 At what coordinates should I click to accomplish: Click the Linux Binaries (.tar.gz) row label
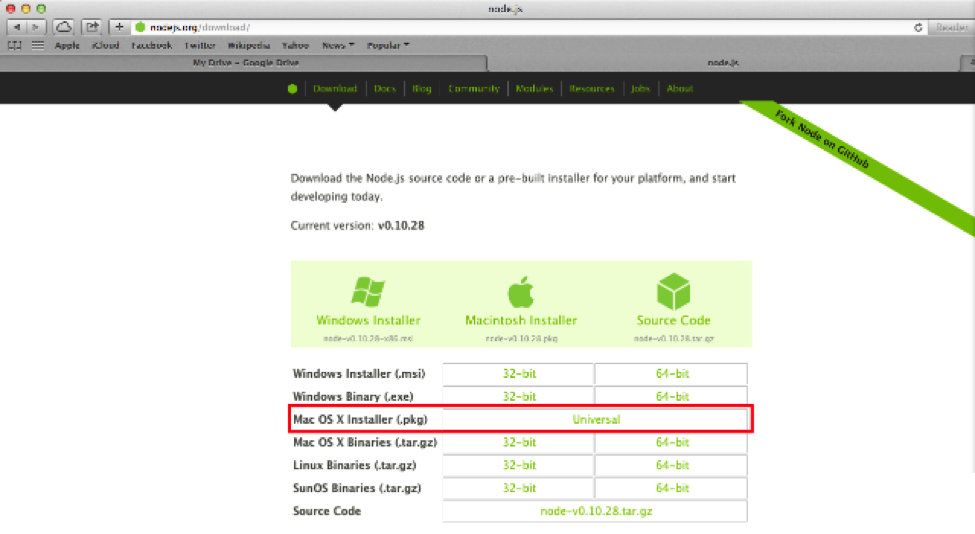pyautogui.click(x=354, y=466)
